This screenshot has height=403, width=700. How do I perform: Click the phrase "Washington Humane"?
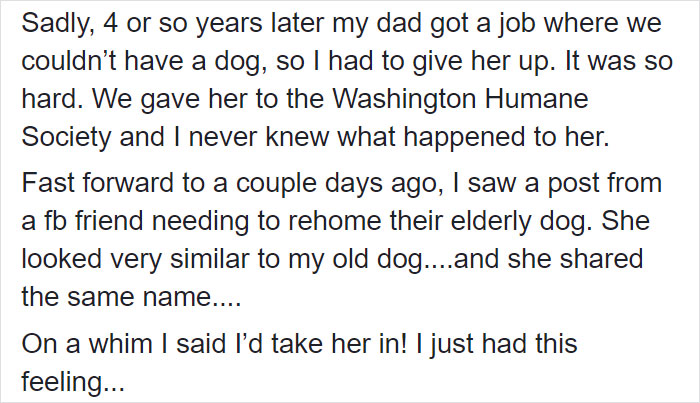pos(460,99)
